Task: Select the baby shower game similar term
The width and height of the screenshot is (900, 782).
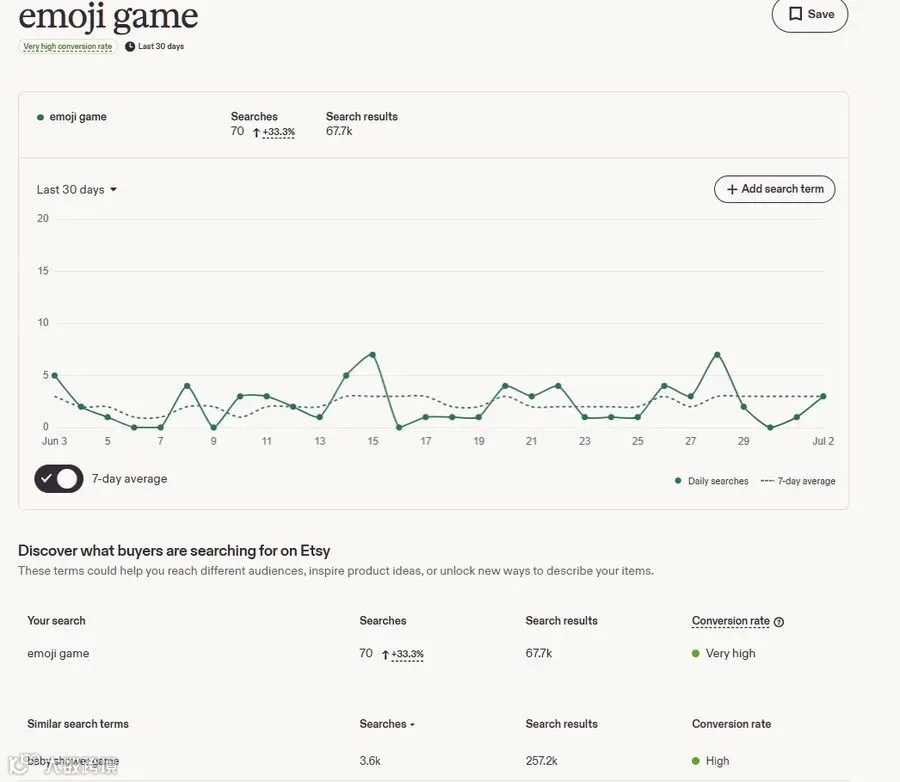Action: (73, 761)
